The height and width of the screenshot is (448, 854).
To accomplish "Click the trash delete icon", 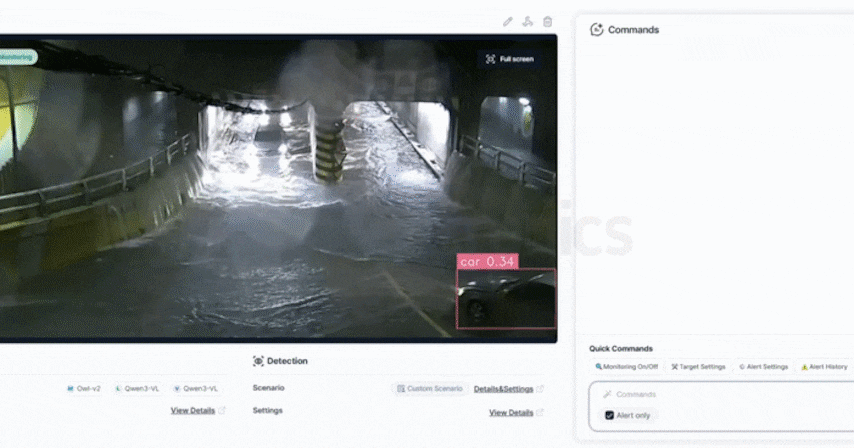I will (547, 21).
